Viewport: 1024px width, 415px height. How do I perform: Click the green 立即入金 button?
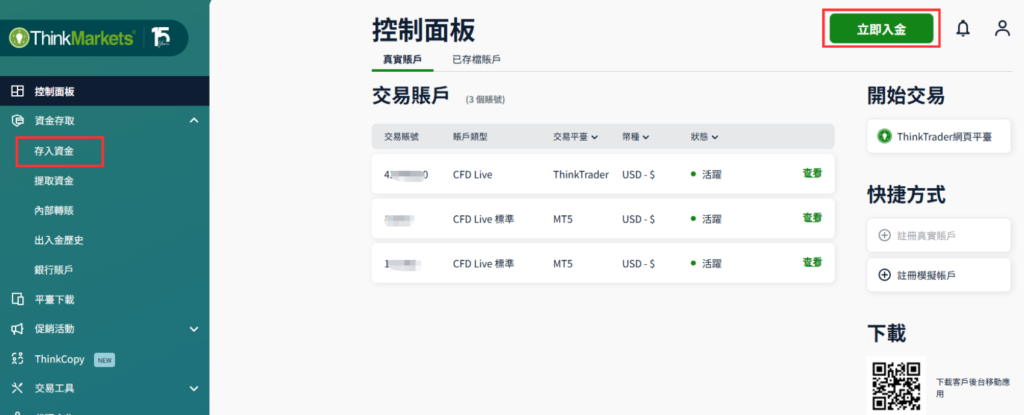coord(881,29)
